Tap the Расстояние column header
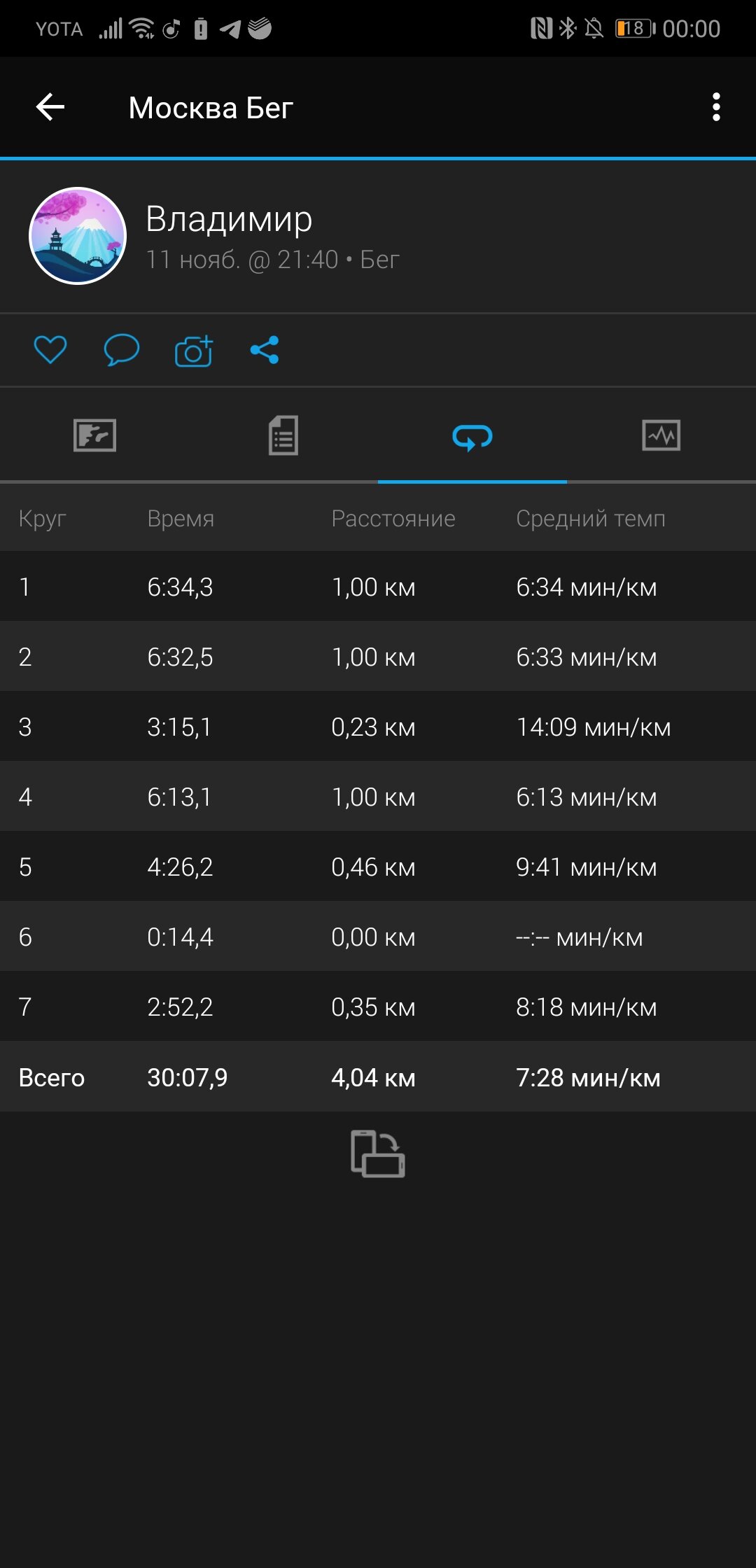Screen dimensions: 756x1568 point(393,519)
